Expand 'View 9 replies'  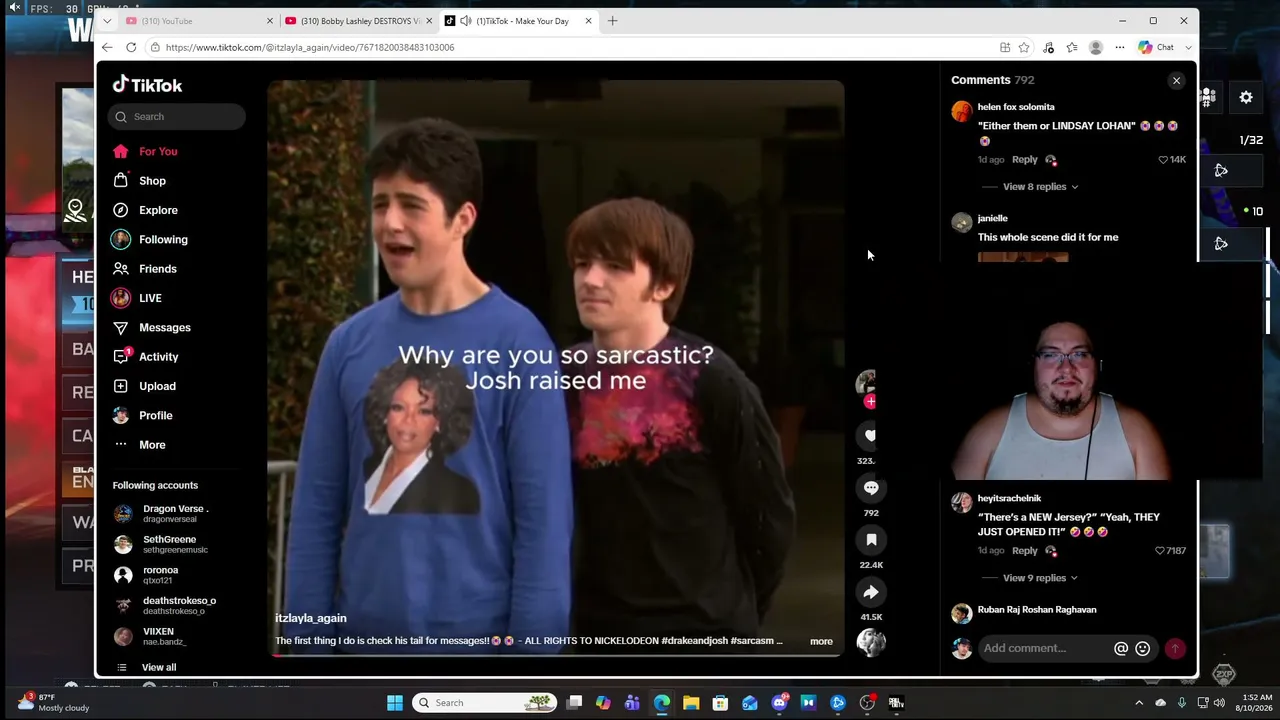pos(1041,578)
